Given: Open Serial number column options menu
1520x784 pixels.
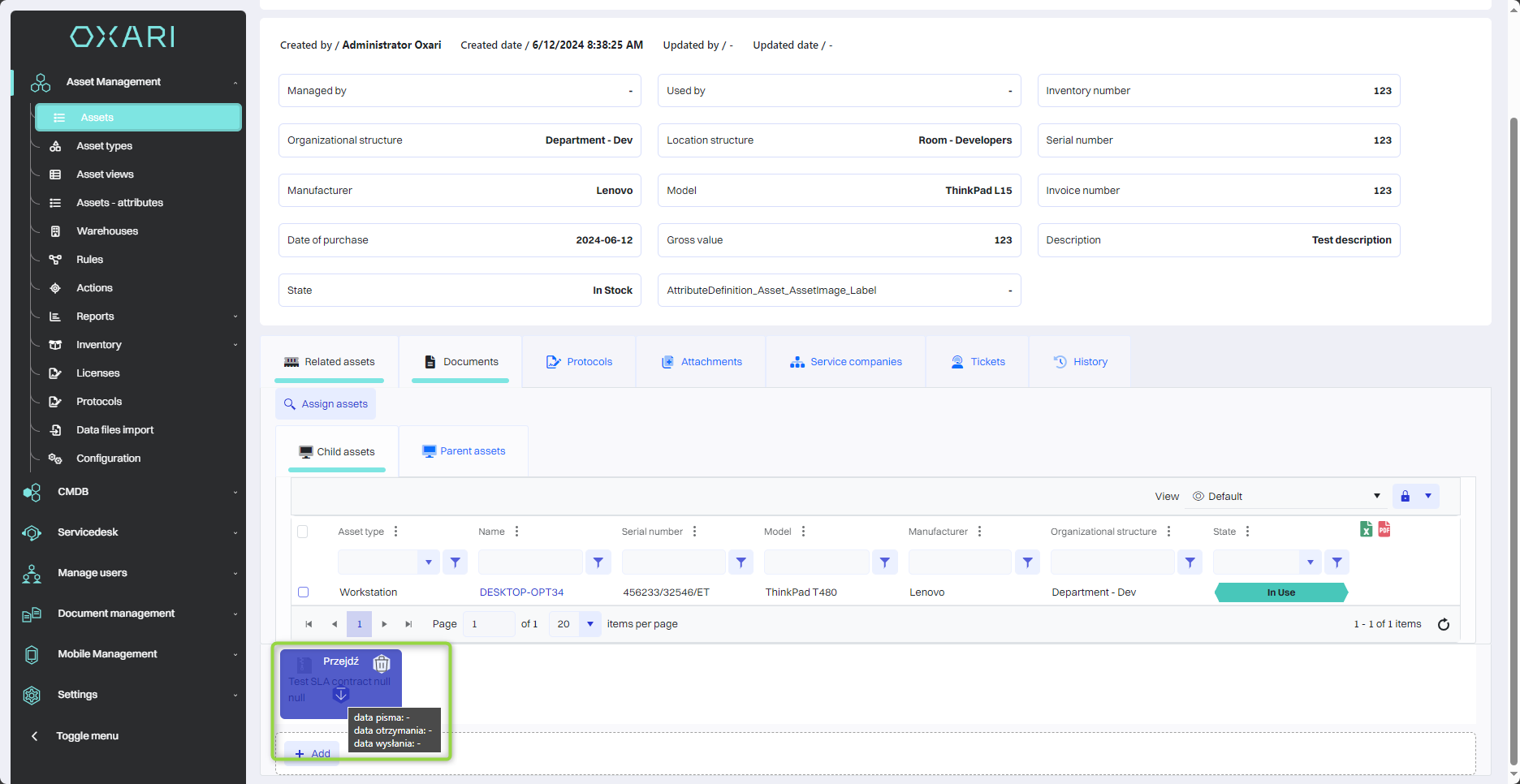Looking at the screenshot, I should tap(694, 532).
